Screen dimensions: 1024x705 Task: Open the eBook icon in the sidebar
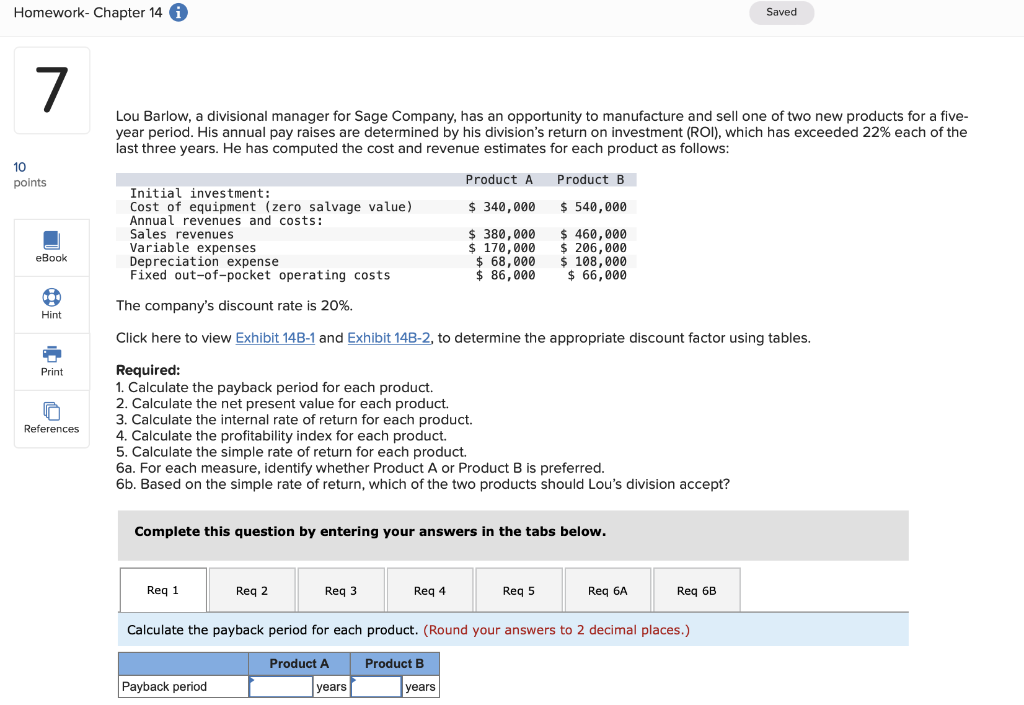pos(52,240)
